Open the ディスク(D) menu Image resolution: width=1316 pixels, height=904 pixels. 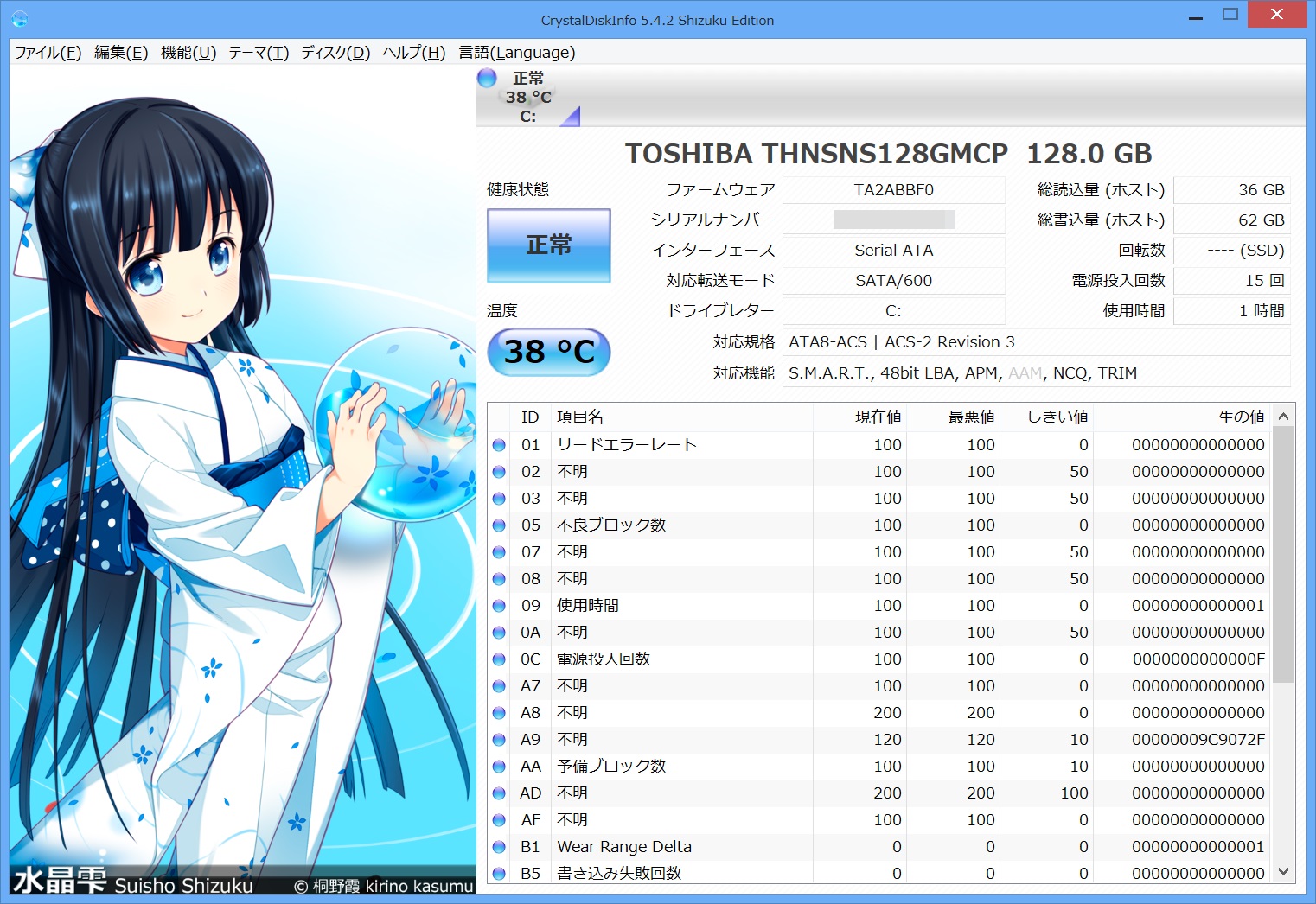point(335,53)
